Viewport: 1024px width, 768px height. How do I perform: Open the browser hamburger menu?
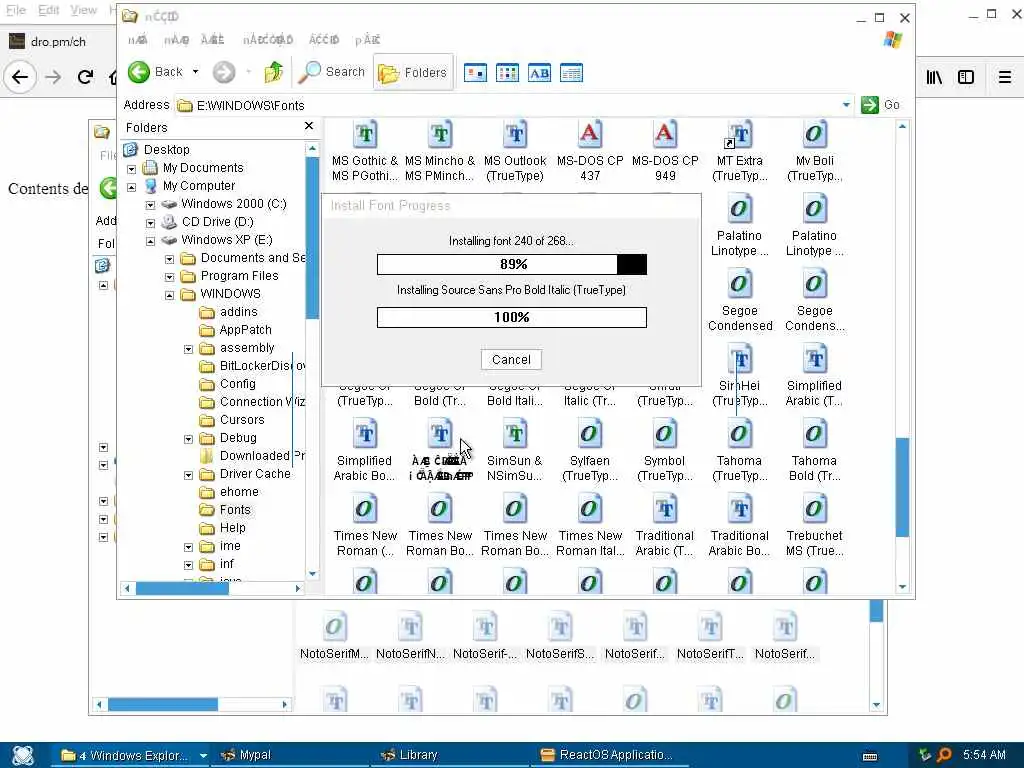click(x=1005, y=77)
